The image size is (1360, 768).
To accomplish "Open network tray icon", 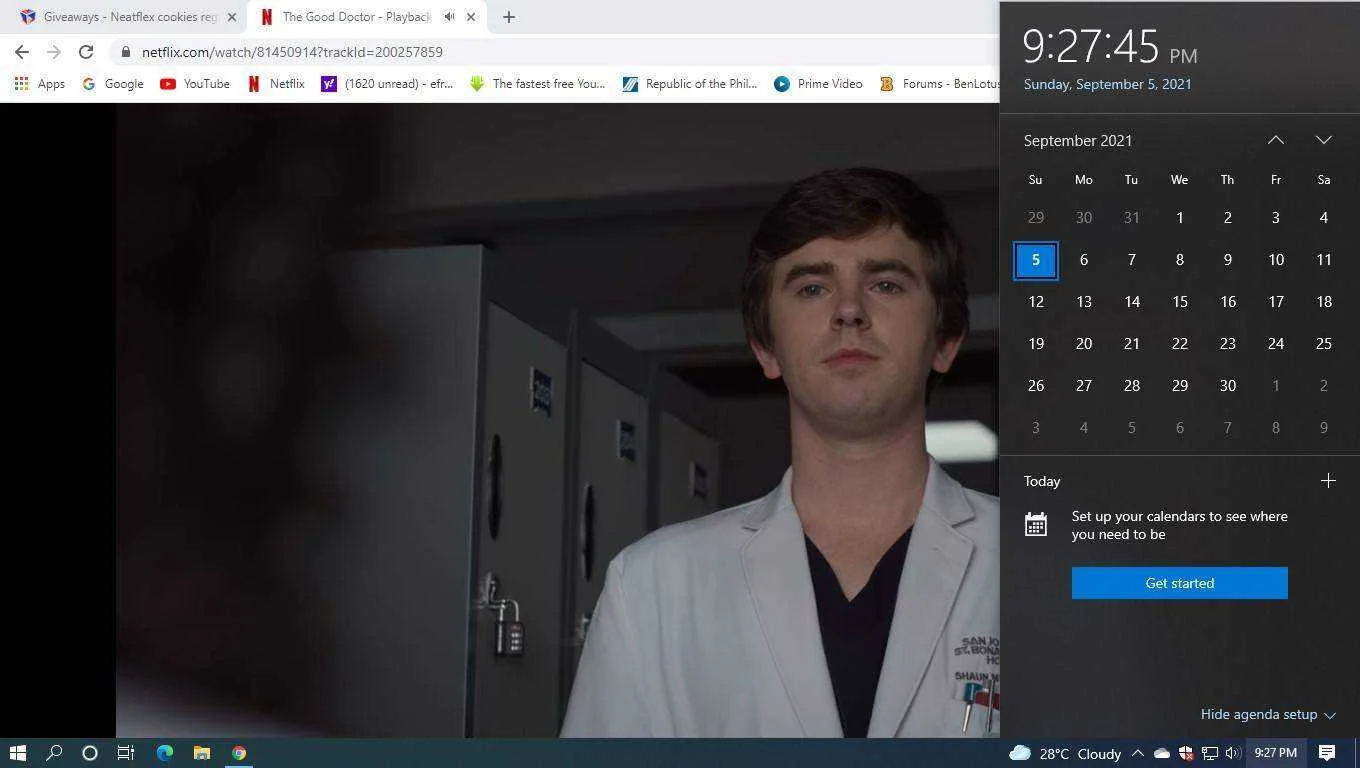I will (x=1209, y=753).
